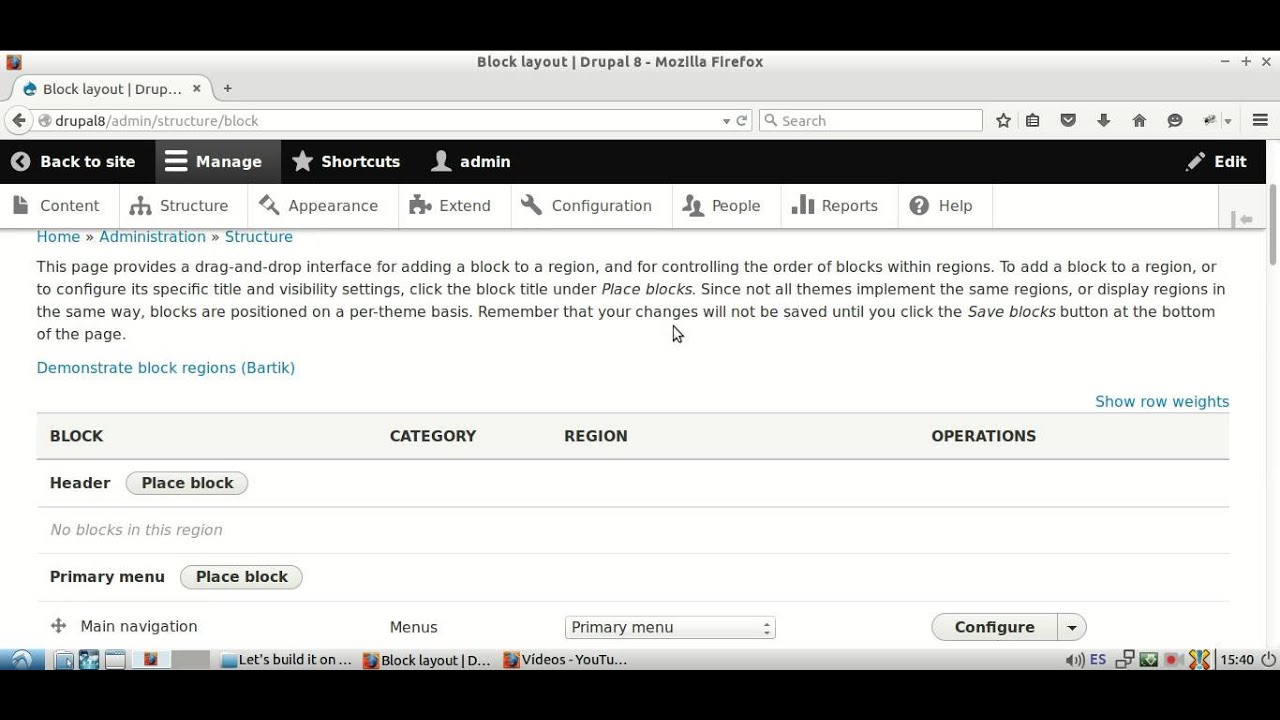Open the desktop start menu icon
1280x720 pixels.
tap(22, 660)
